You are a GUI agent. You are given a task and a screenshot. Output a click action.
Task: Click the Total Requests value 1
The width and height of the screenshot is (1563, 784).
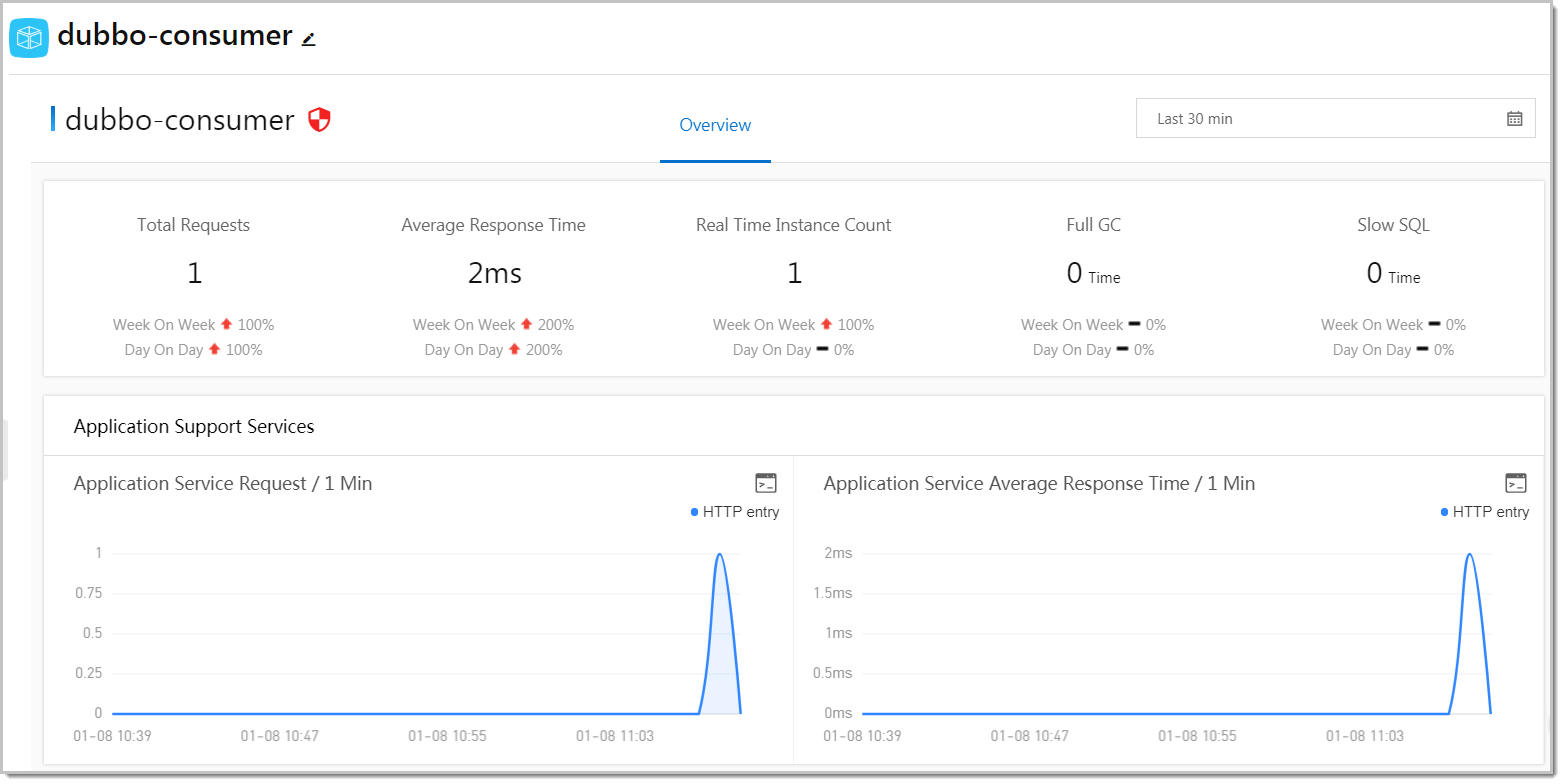194,273
